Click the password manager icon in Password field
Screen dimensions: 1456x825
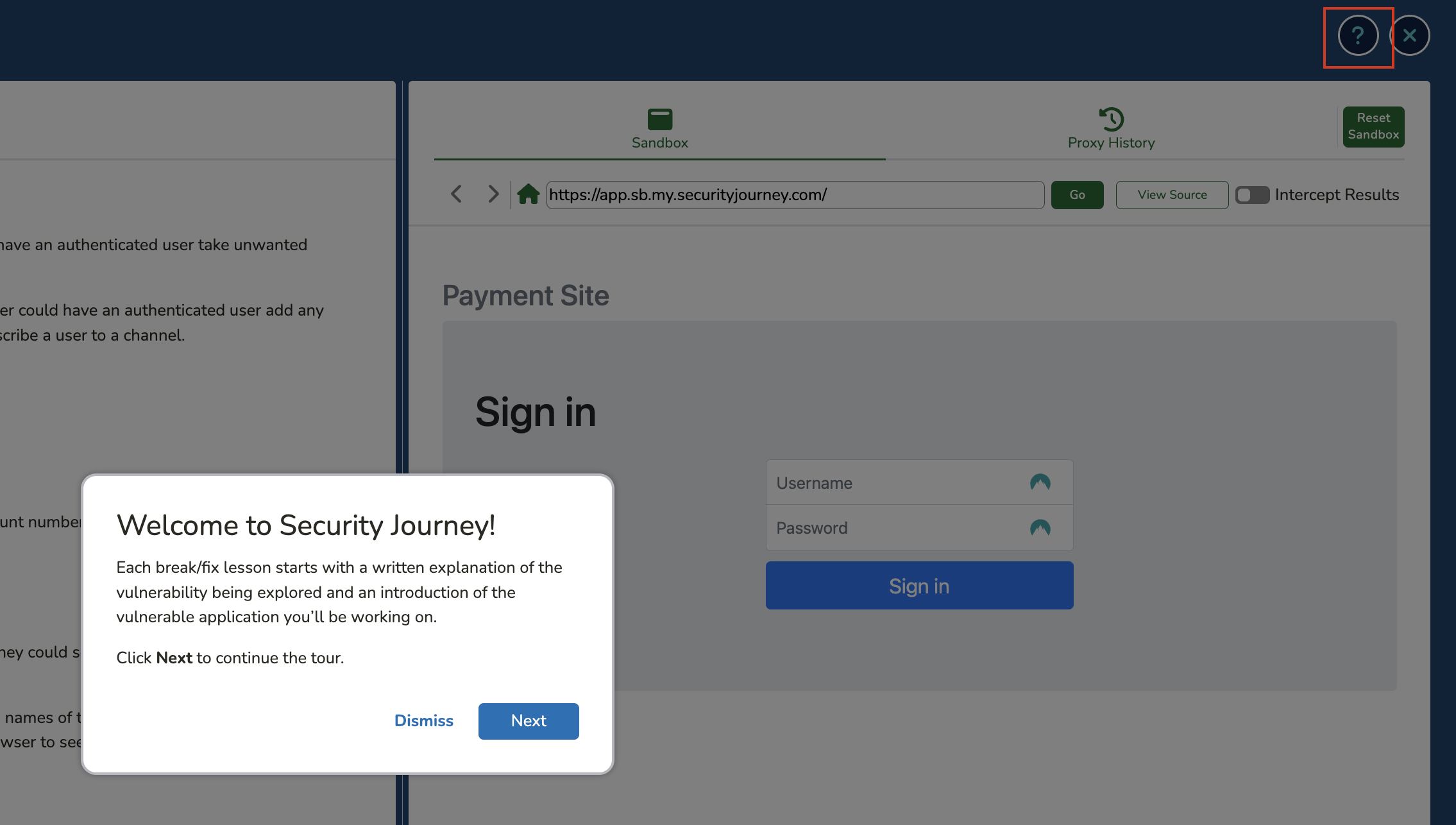pos(1040,528)
